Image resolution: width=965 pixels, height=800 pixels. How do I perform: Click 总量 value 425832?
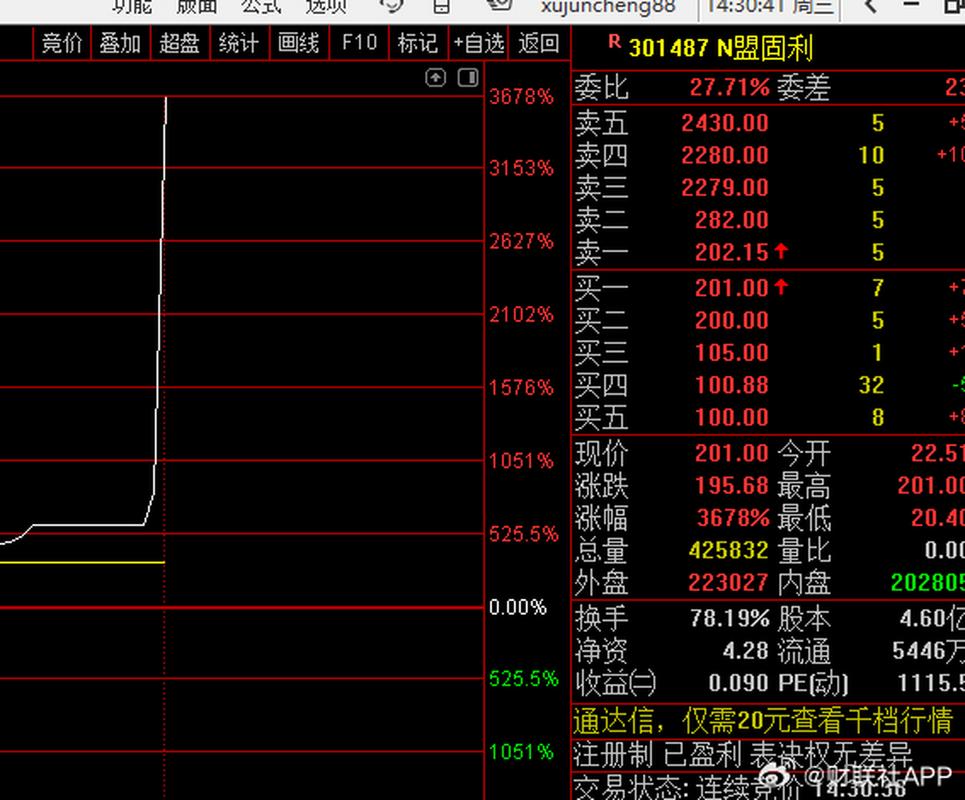[729, 550]
